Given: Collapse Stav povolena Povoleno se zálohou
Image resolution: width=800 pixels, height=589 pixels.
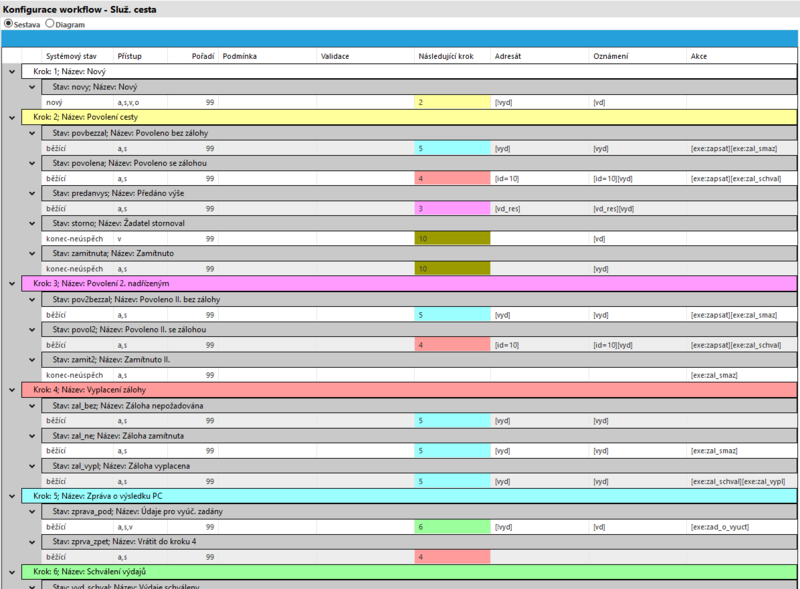Looking at the screenshot, I should pyautogui.click(x=32, y=163).
